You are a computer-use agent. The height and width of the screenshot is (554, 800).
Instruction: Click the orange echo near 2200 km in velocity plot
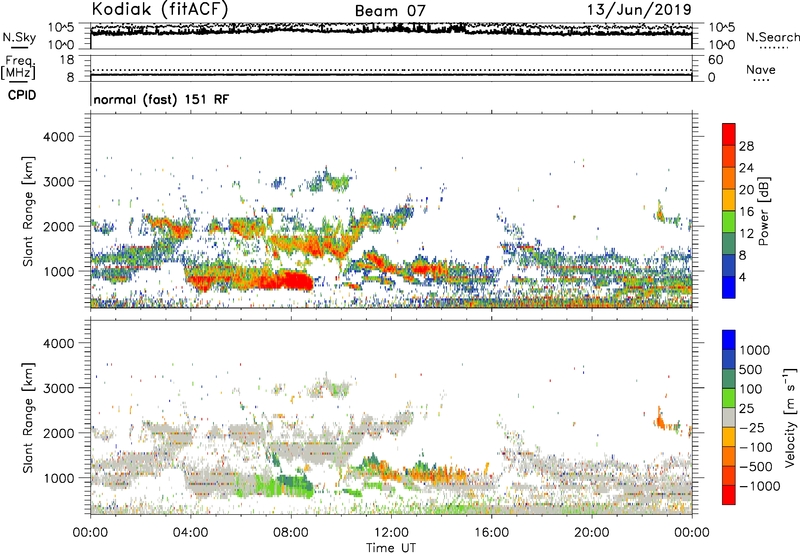[660, 419]
